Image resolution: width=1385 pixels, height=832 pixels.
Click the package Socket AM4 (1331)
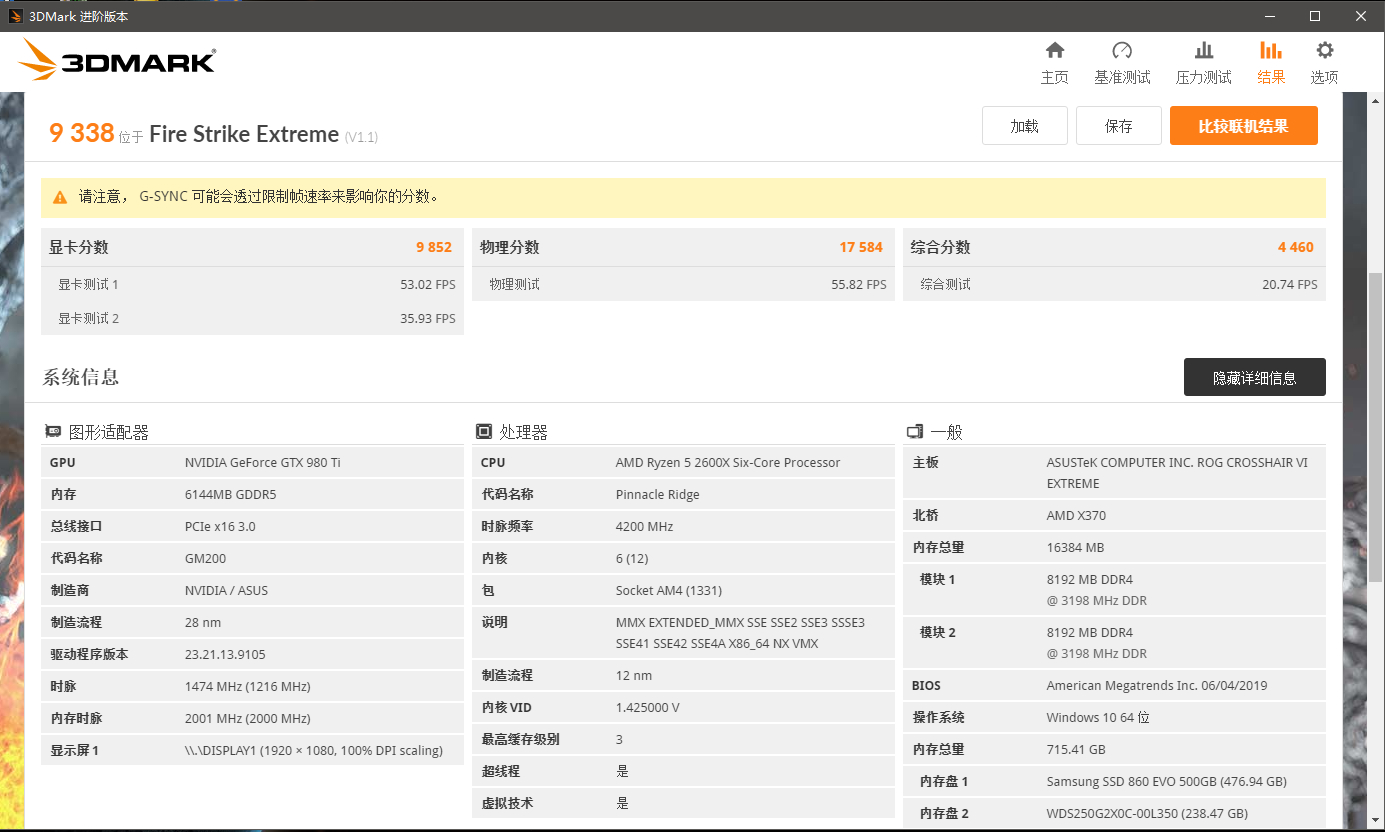coord(669,590)
